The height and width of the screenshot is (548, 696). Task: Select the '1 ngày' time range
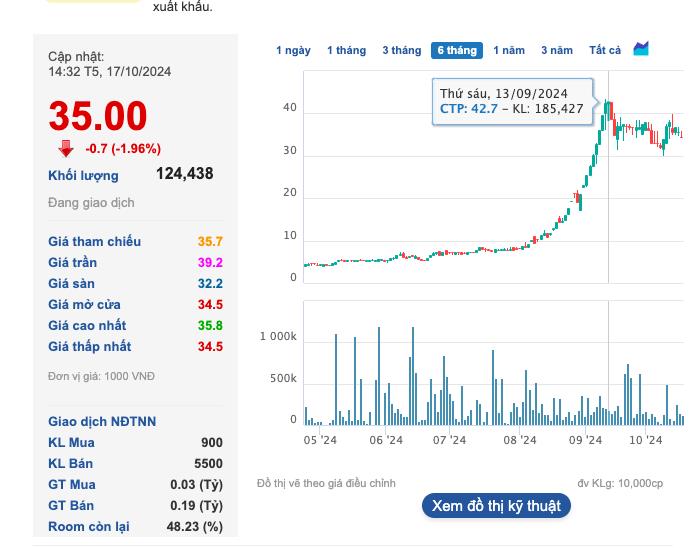coord(293,50)
